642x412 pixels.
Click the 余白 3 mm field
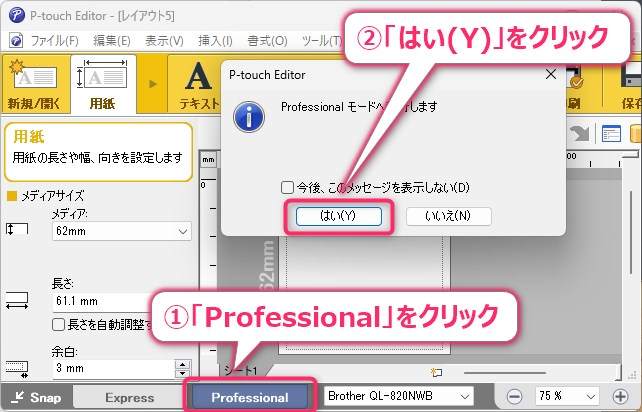point(113,368)
